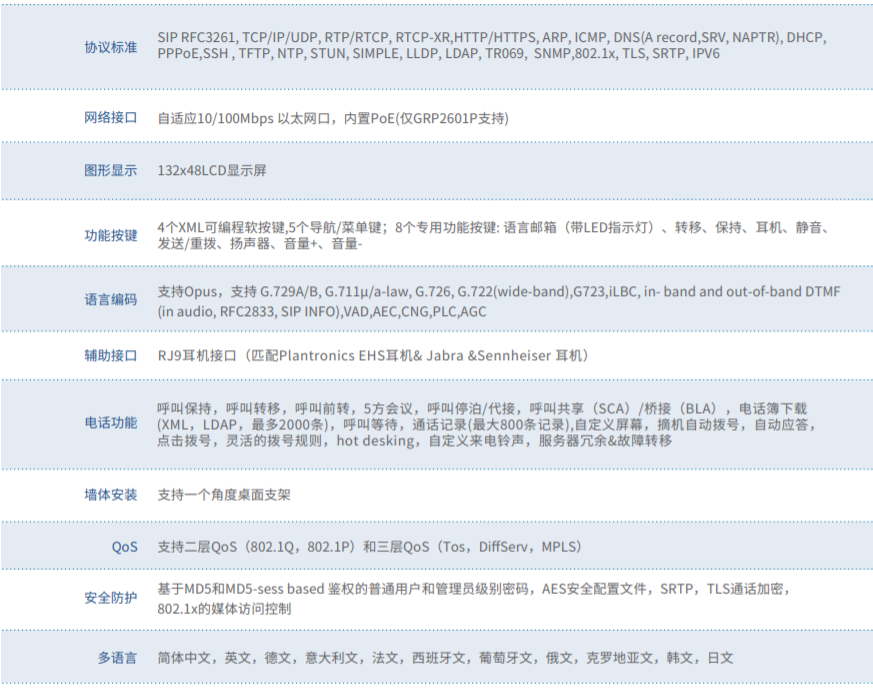Click the 图形显示 row label

(110, 171)
